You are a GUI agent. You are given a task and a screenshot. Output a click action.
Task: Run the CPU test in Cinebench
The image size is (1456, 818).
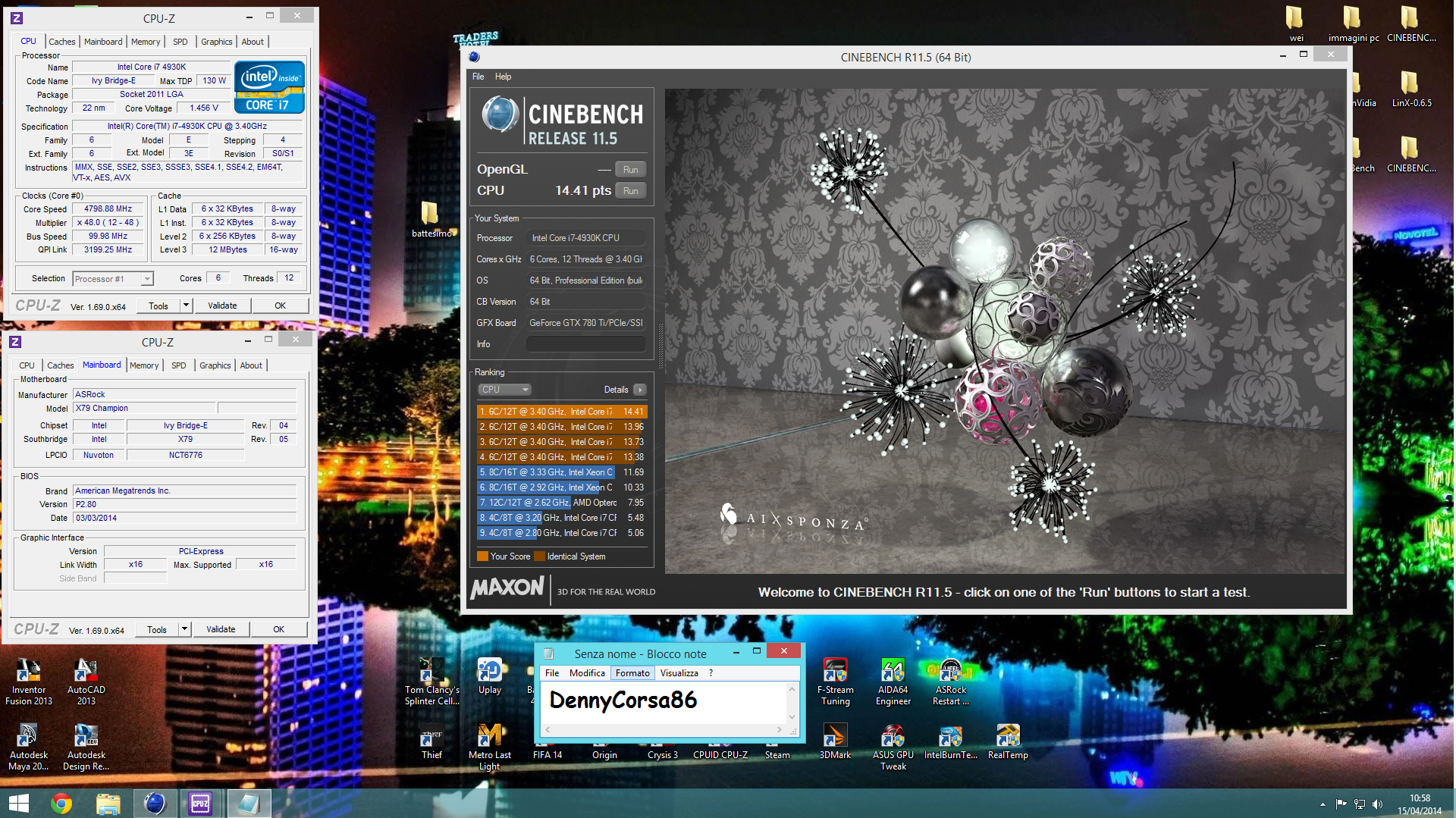(x=630, y=191)
